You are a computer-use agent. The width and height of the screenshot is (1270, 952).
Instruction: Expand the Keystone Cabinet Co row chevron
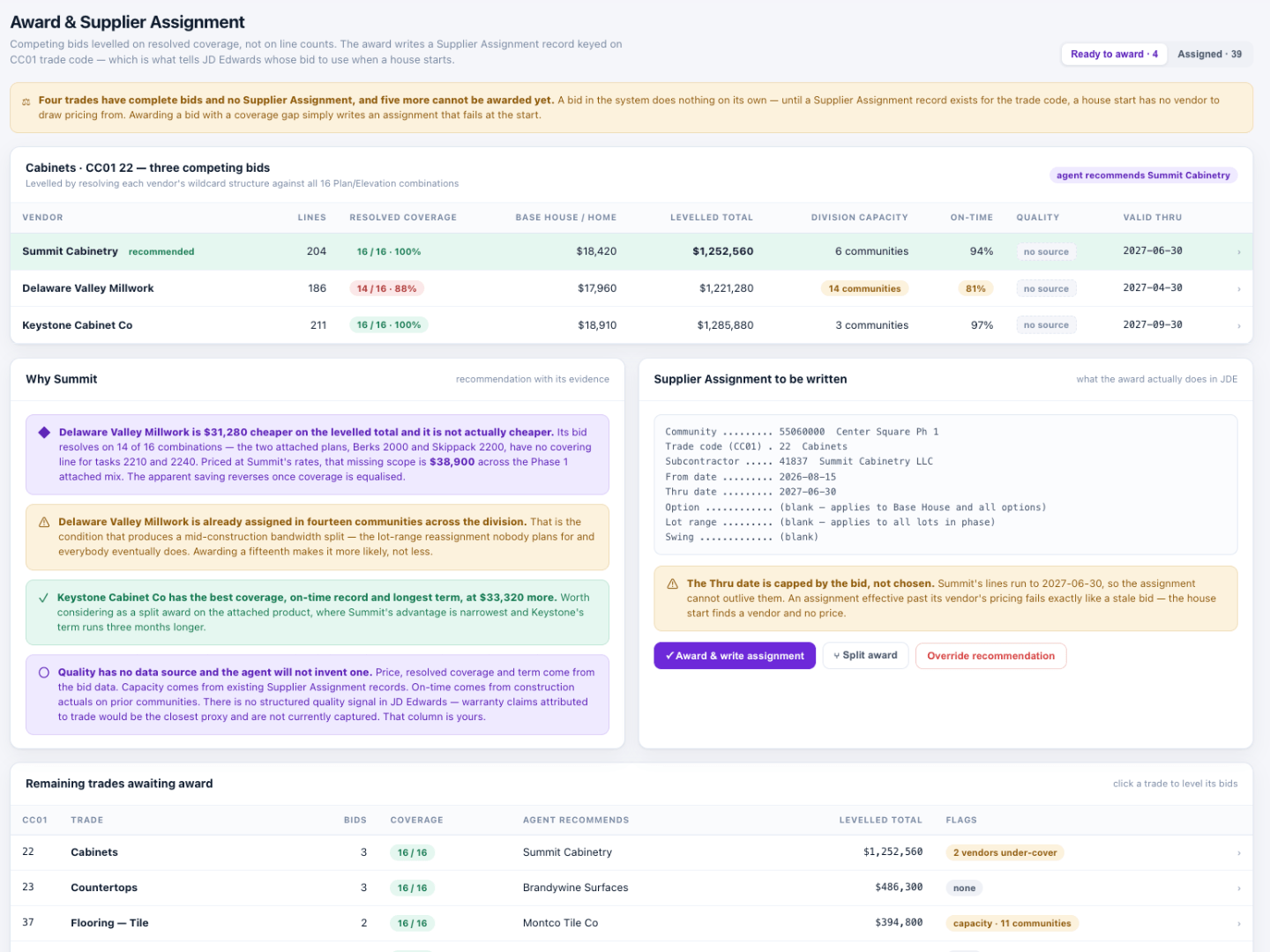pos(1238,326)
